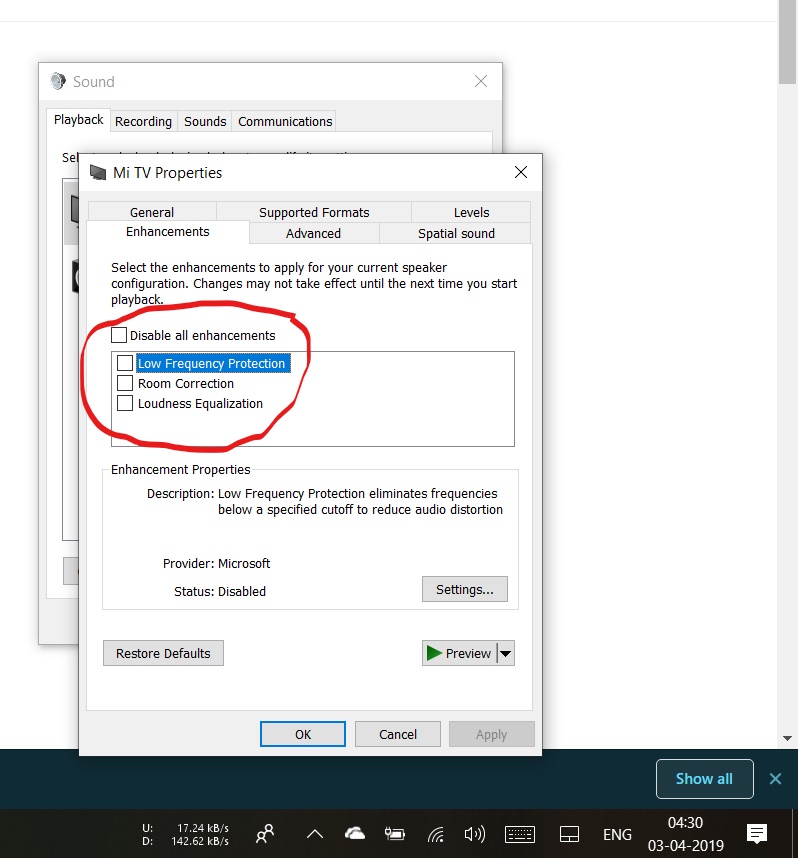Click scrollbar down arrow on page
Screen dimensions: 798x858
coord(788,738)
